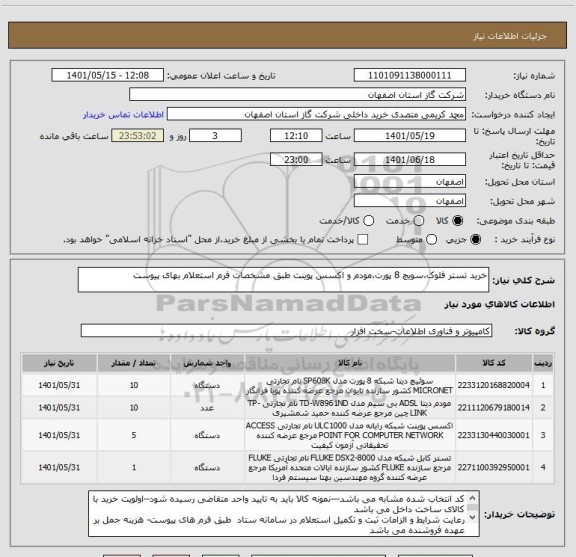This screenshot has height=557, width=576.
Task: Click the کد کالا column header
Action: click(x=494, y=363)
